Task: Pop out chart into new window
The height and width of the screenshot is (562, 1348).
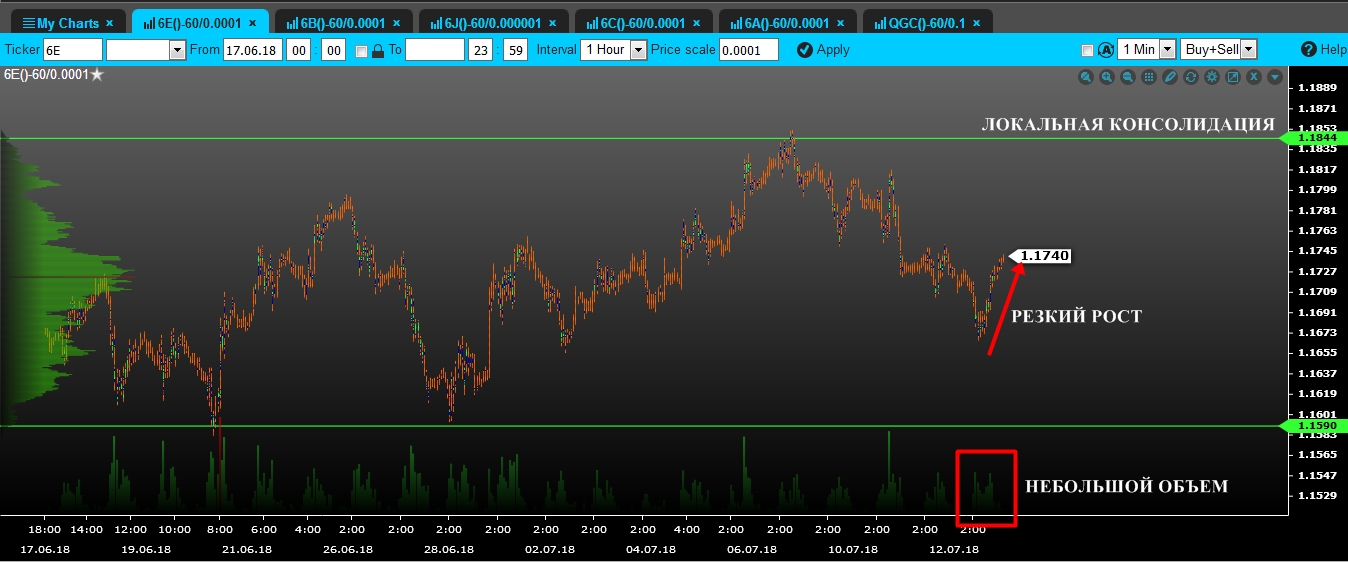Action: 1233,77
